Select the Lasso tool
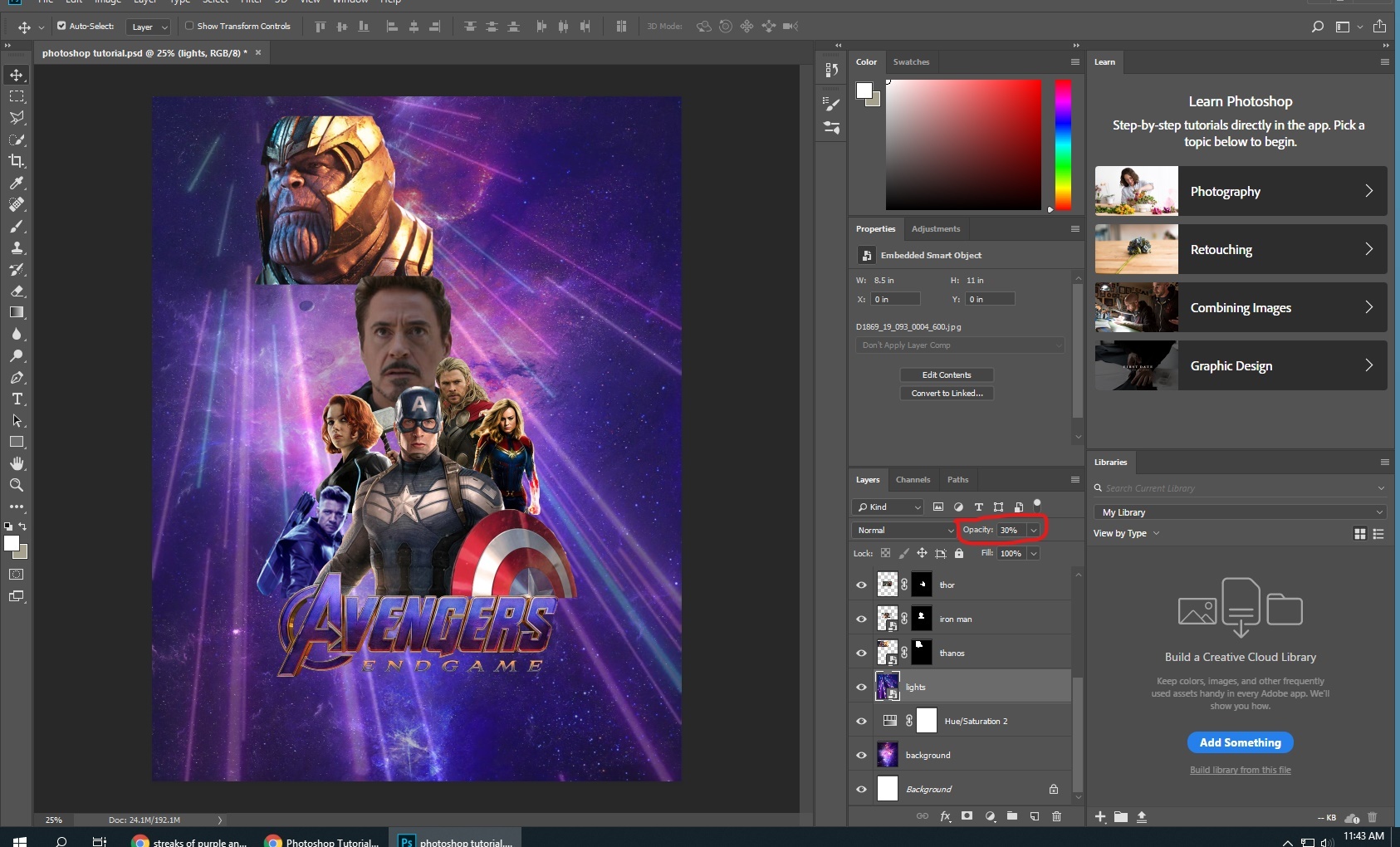Viewport: 1400px width, 847px height. (x=17, y=118)
